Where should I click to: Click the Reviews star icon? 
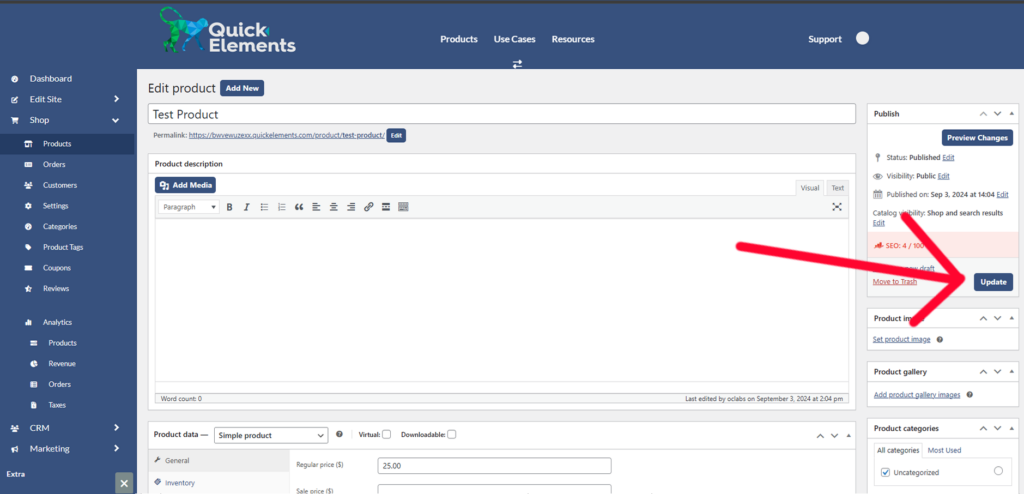(x=28, y=289)
